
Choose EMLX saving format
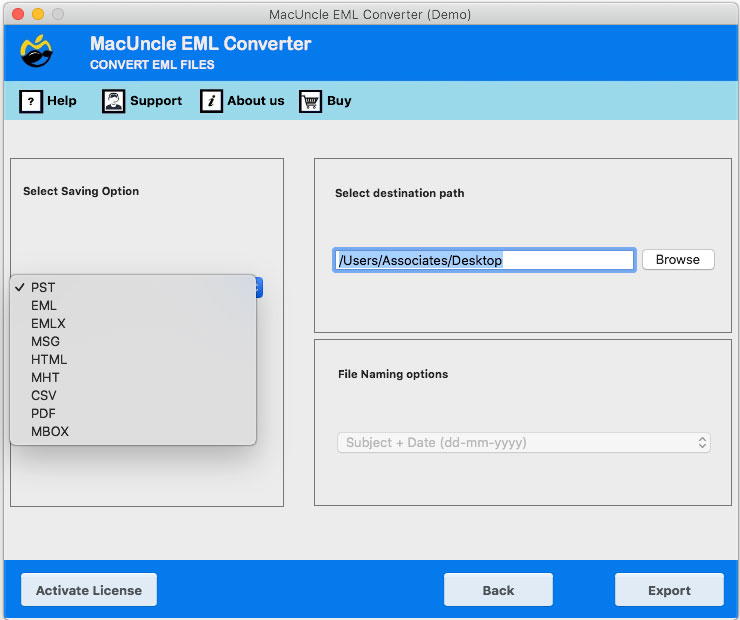tap(133, 323)
